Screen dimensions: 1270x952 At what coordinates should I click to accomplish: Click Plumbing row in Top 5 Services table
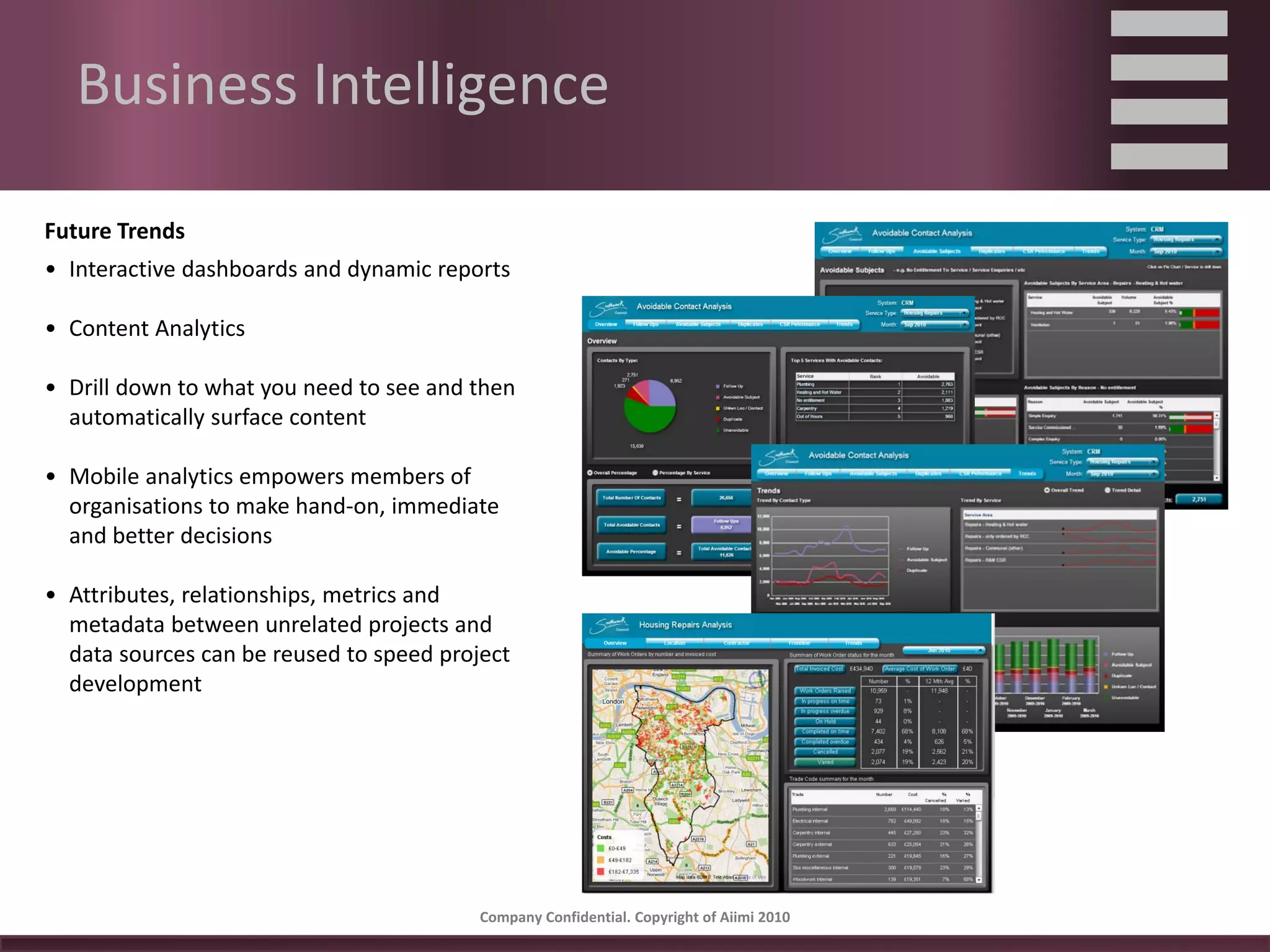(x=875, y=384)
